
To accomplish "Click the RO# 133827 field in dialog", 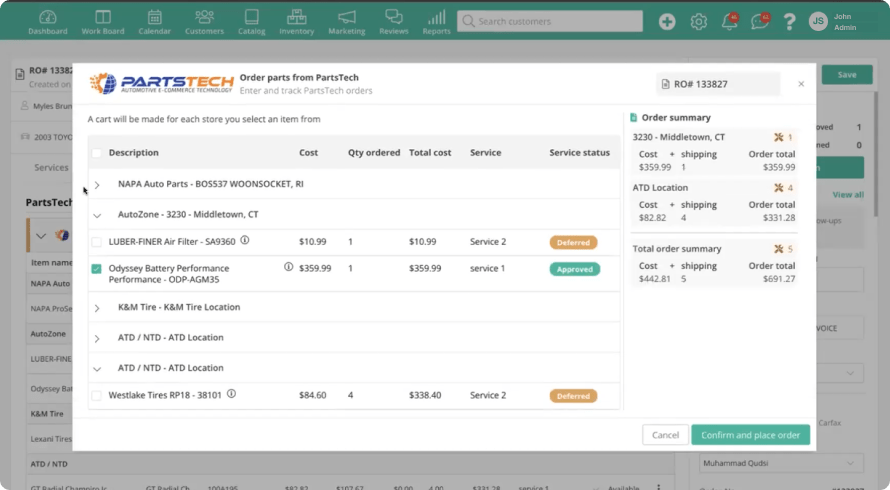I will (718, 84).
